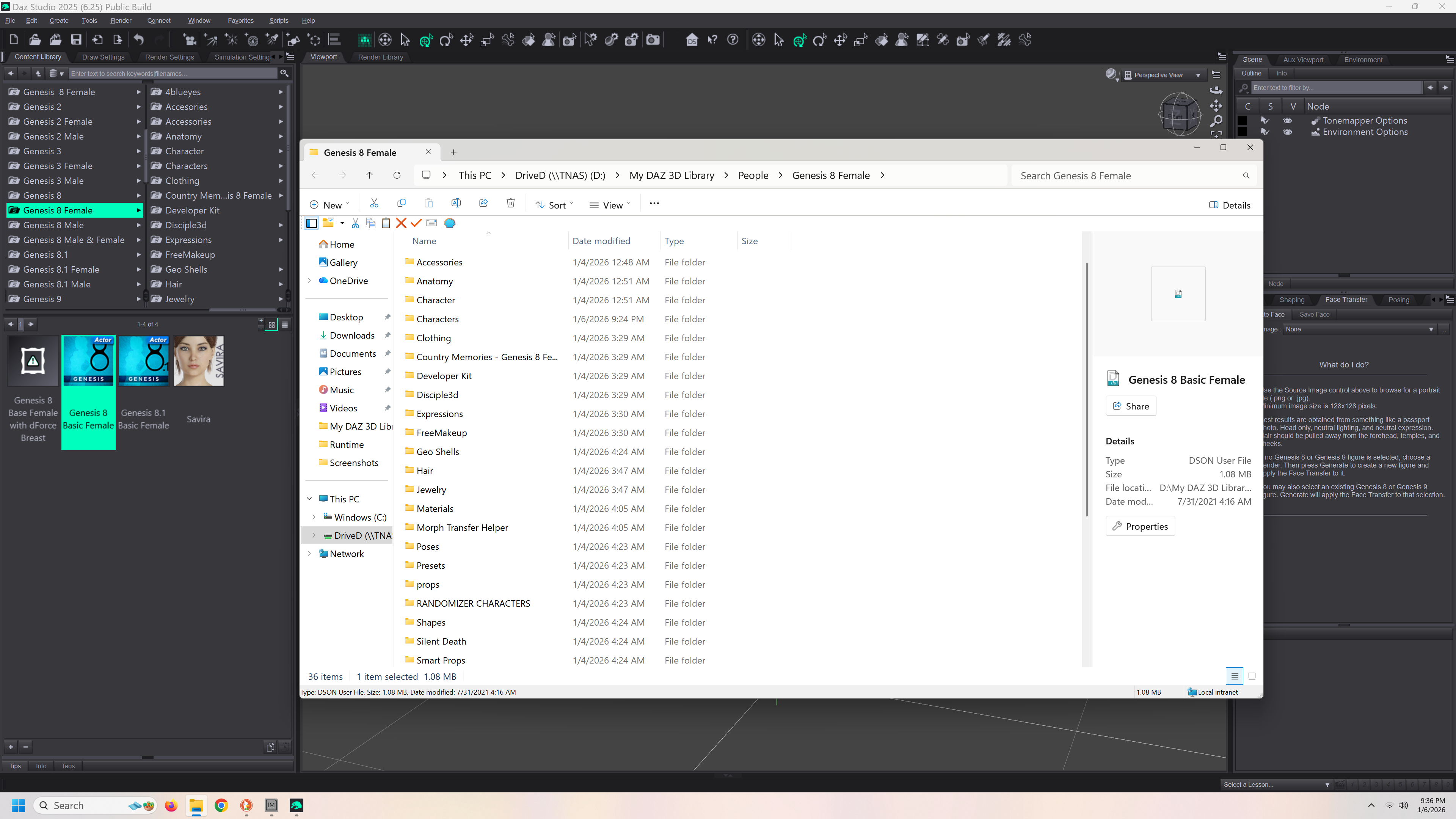Screen dimensions: 1456x819
Task: Switch to the Render Settings tab
Action: click(x=169, y=57)
